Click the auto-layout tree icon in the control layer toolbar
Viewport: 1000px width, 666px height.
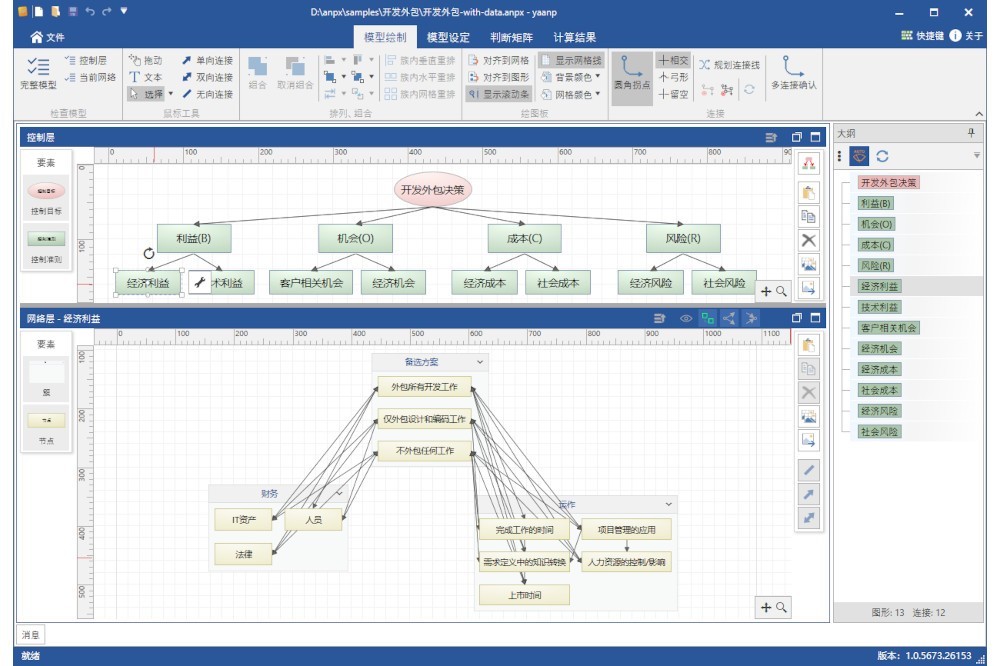pos(810,164)
